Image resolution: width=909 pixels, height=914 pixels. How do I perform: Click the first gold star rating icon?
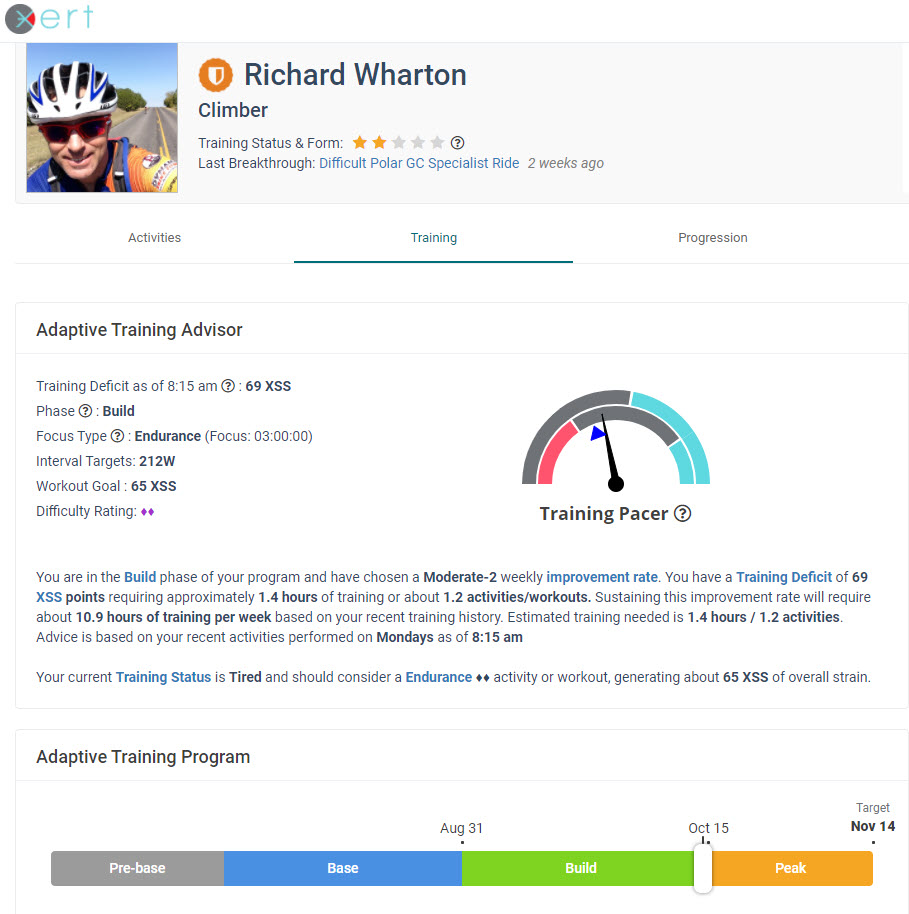(360, 143)
